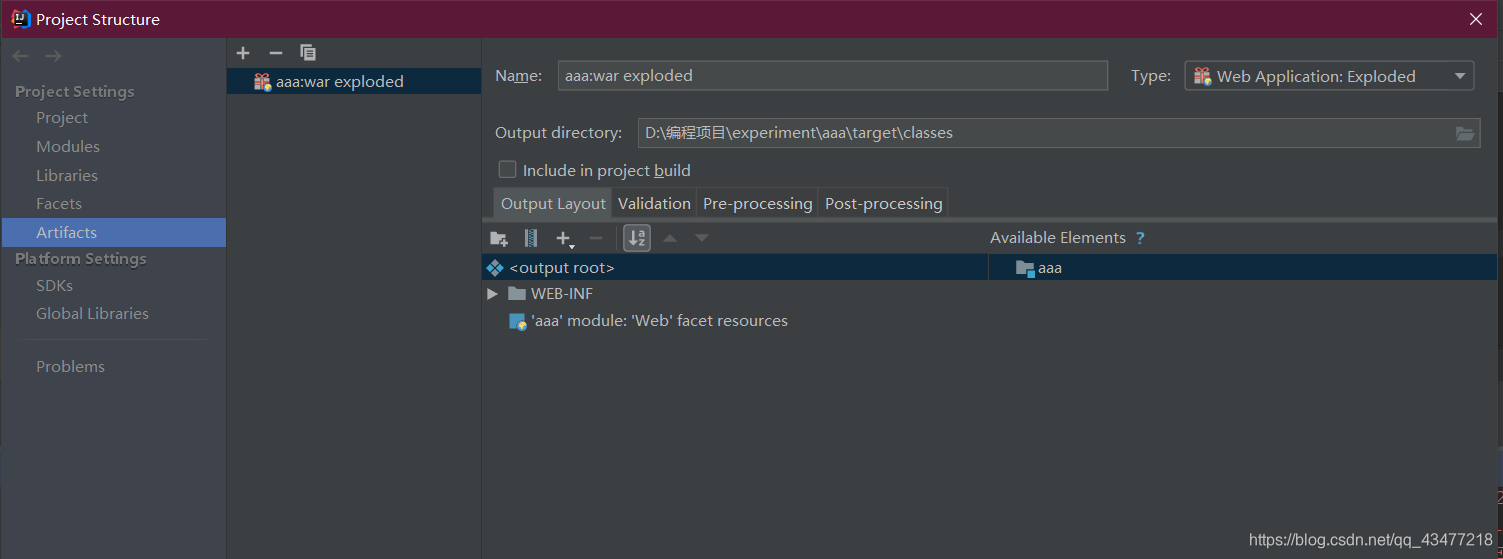Select the 'aaa:war exploded' artifact in list

click(339, 82)
